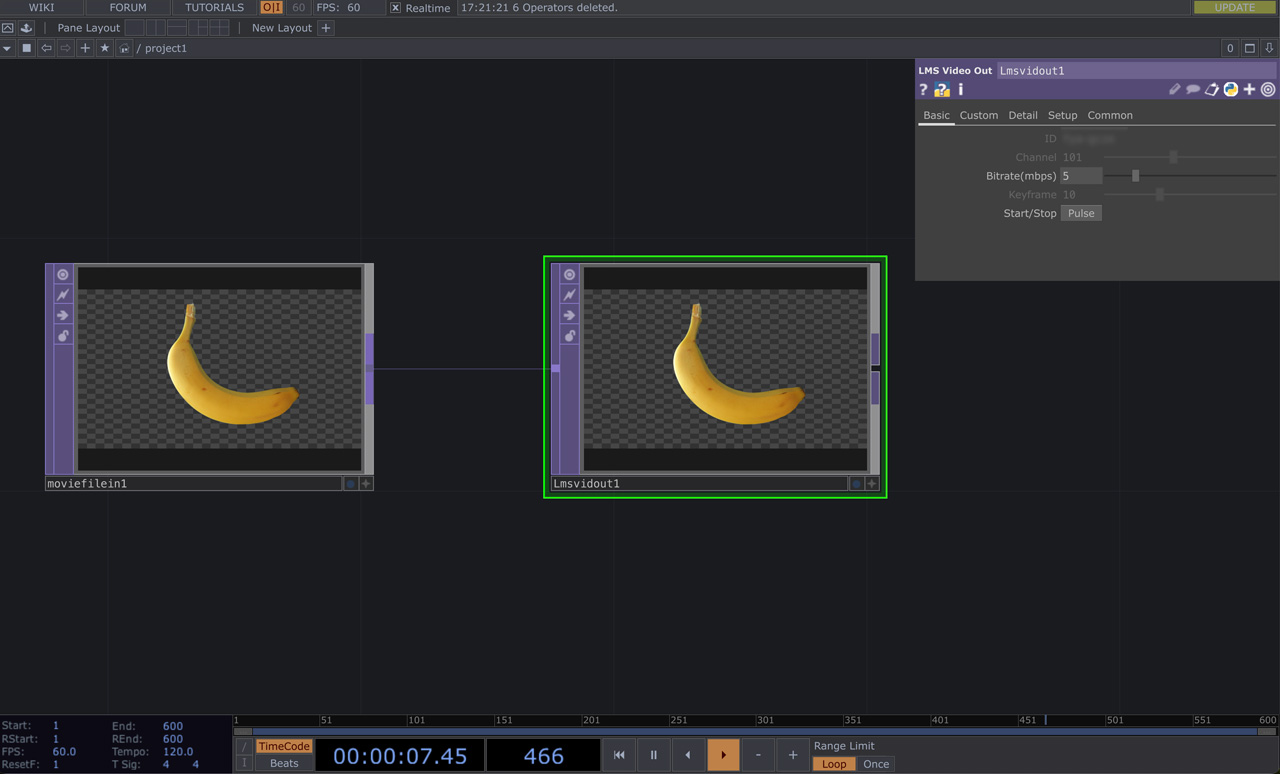Open the comment speech bubble icon
The height and width of the screenshot is (774, 1280).
[1193, 90]
